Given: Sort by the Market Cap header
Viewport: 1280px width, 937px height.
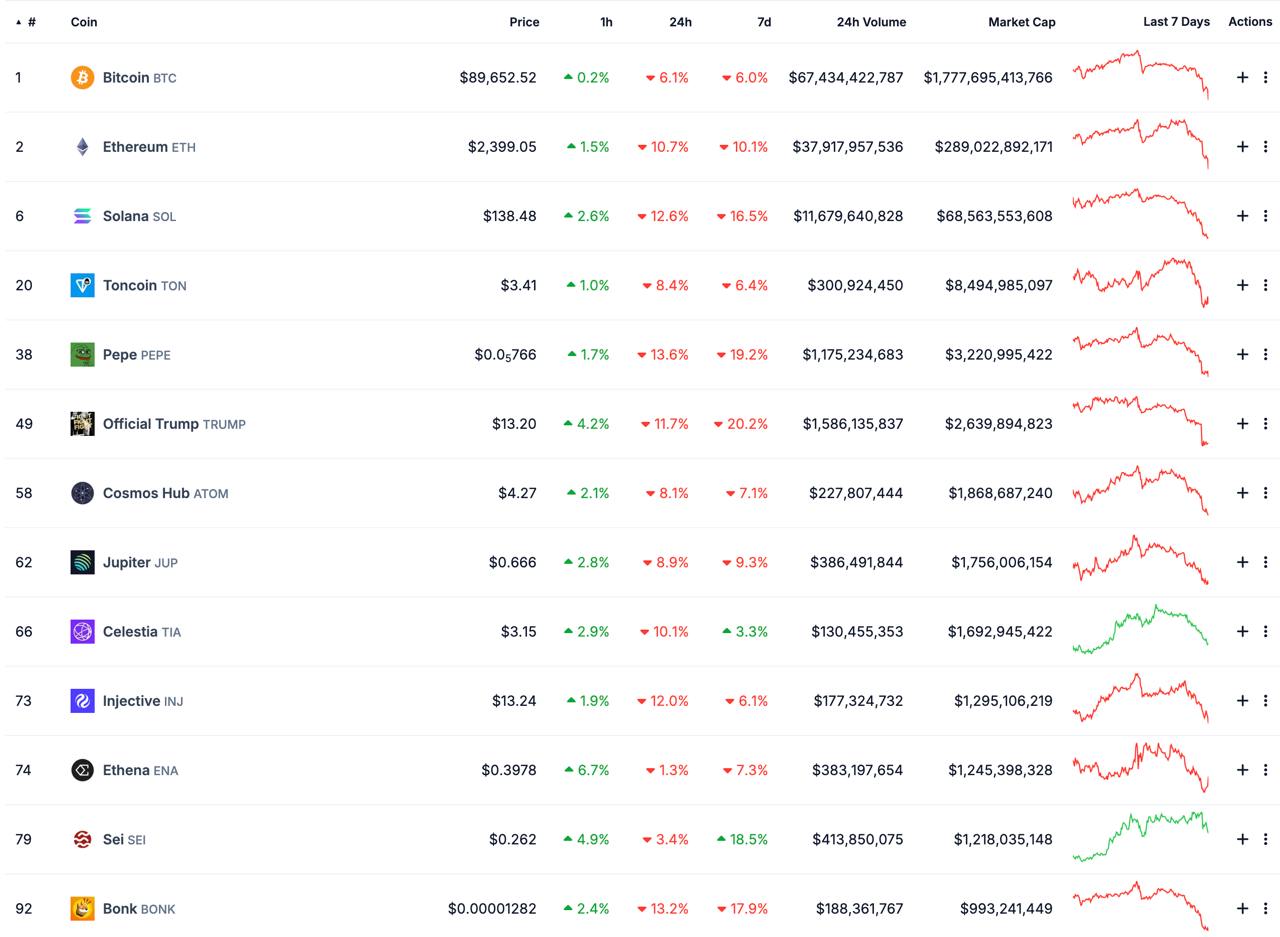Looking at the screenshot, I should 1022,22.
